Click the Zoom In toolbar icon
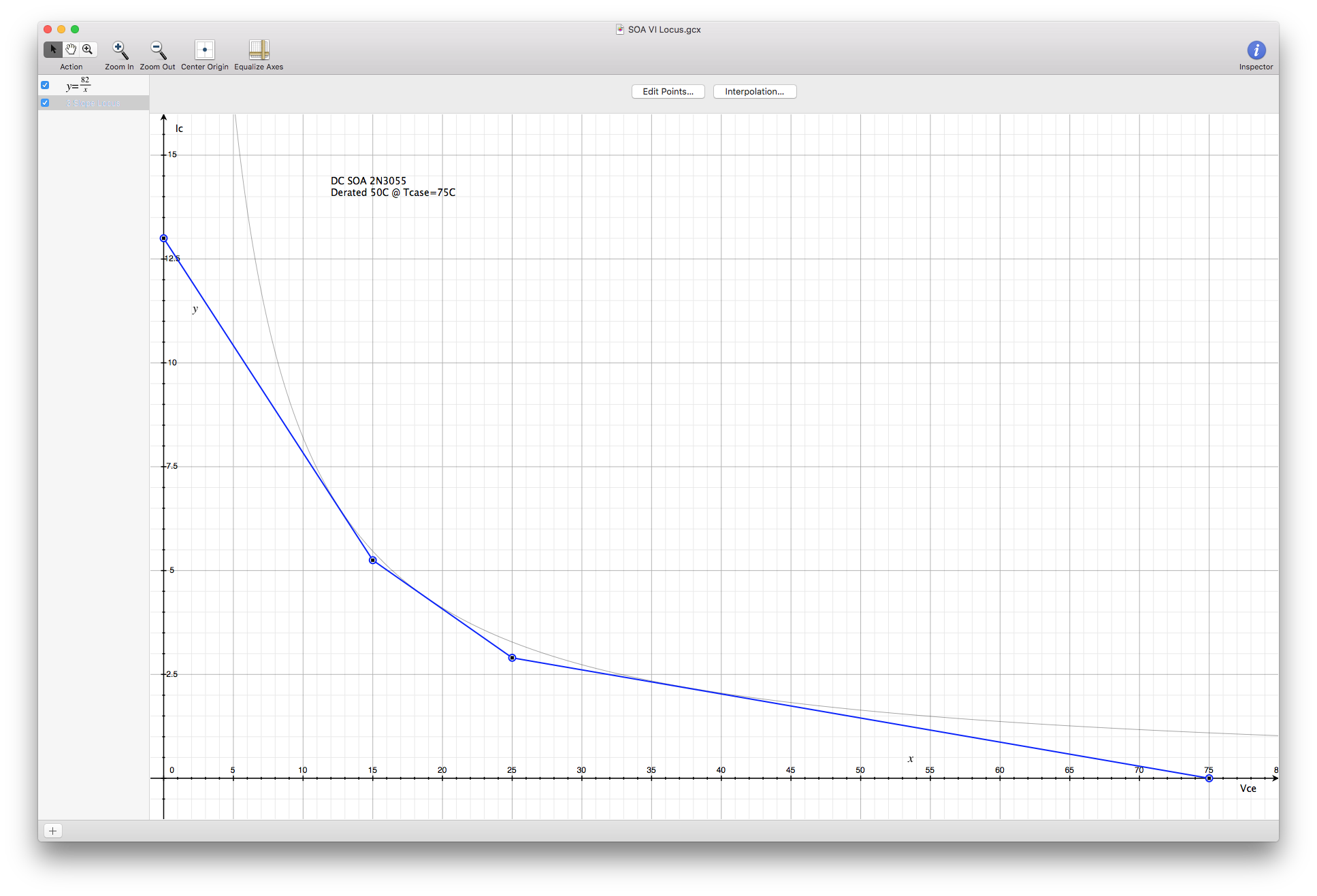This screenshot has height=896, width=1317. click(120, 50)
